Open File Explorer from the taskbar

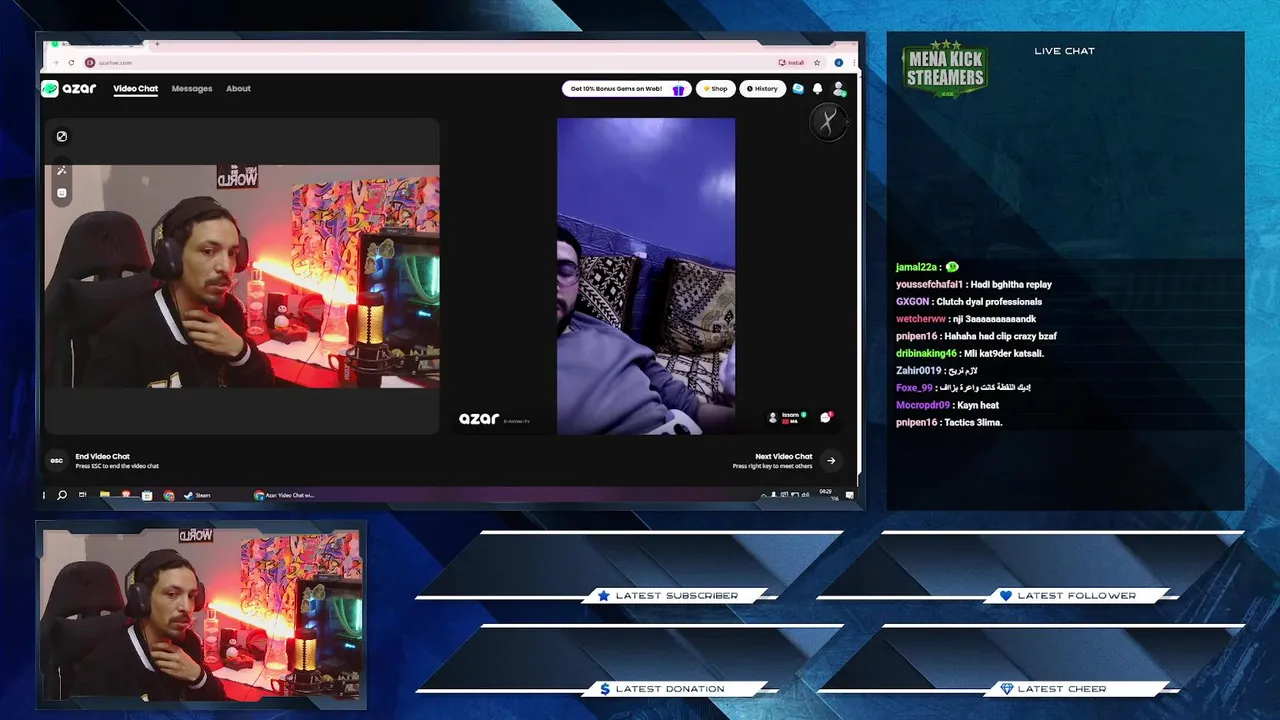pyautogui.click(x=105, y=495)
